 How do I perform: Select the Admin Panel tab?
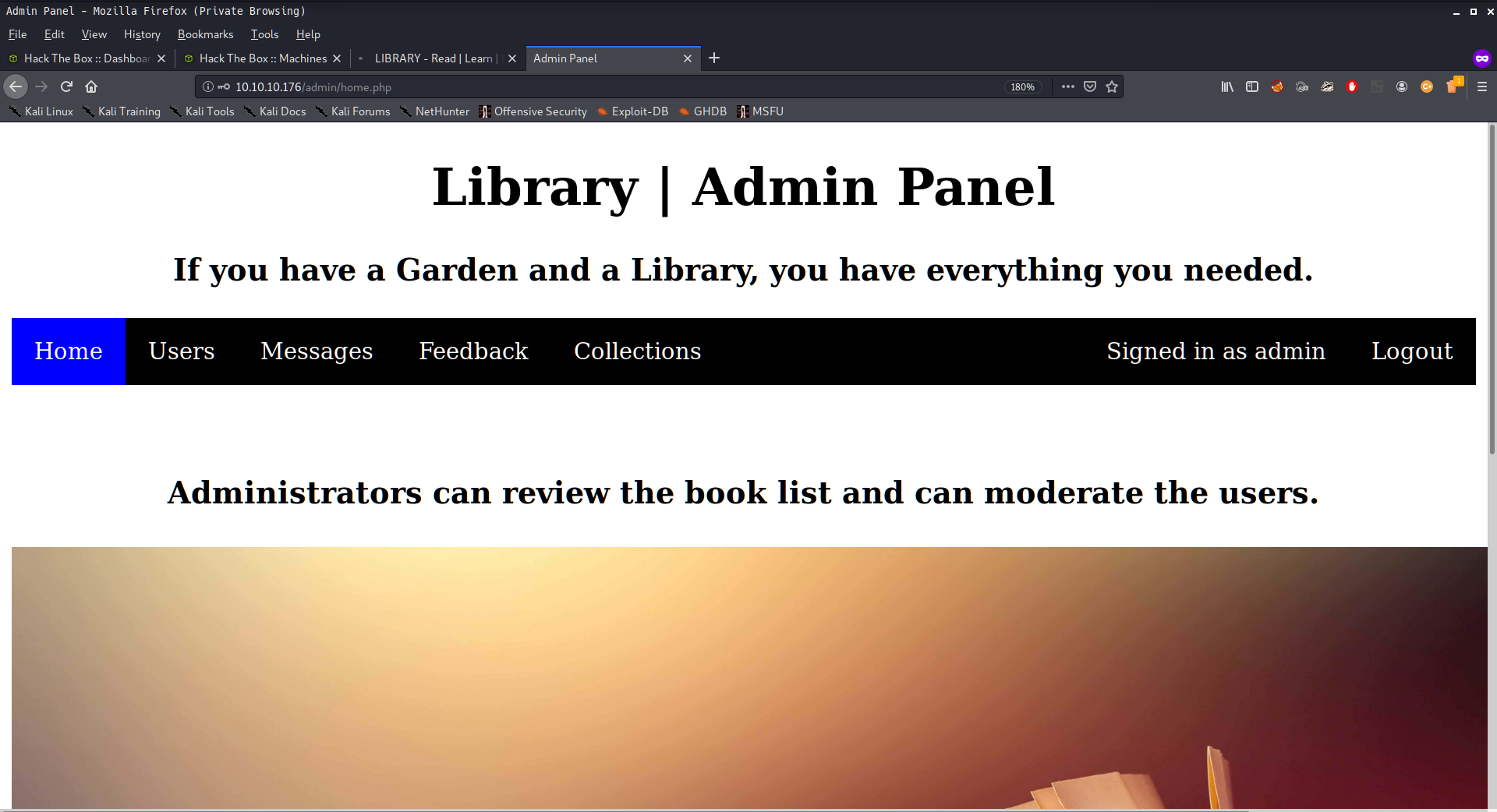click(612, 58)
